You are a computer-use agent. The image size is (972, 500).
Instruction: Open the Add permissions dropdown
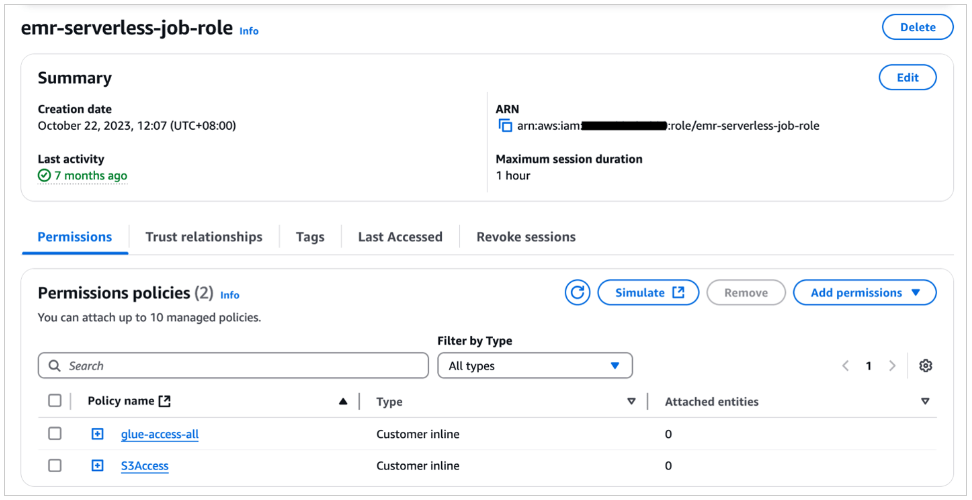864,293
